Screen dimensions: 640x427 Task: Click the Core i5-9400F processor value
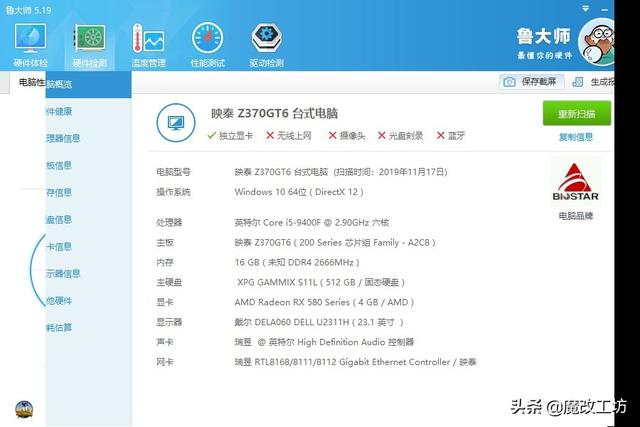pyautogui.click(x=312, y=222)
